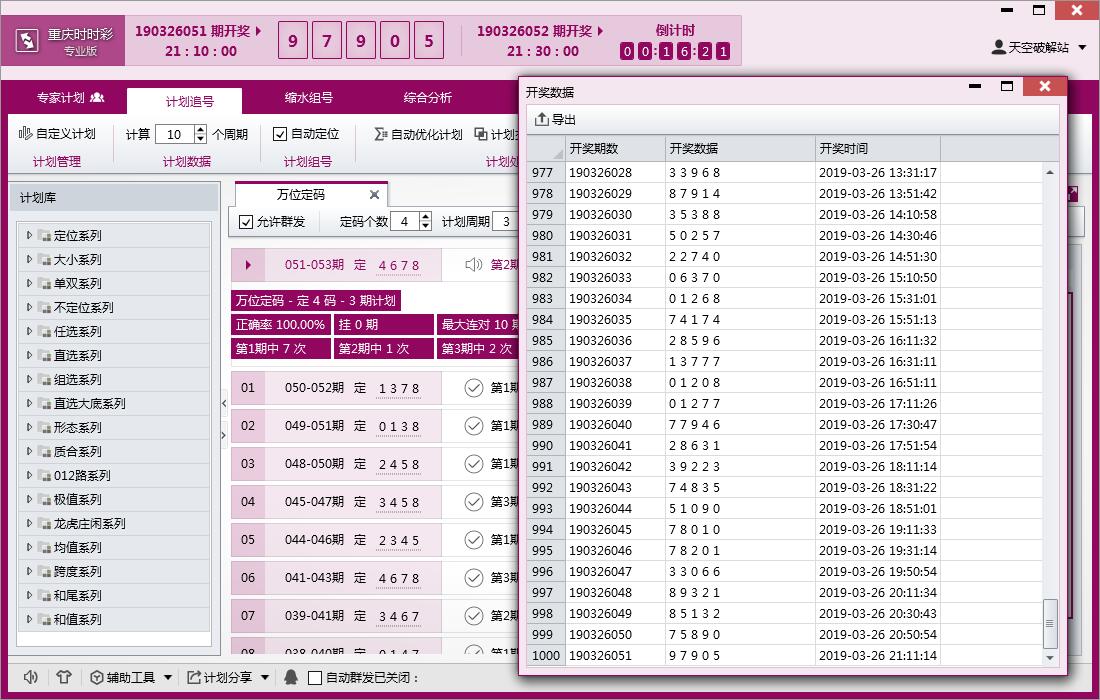The height and width of the screenshot is (700, 1100).
Task: Expand the 不定位系列 tree node
Action: pyautogui.click(x=29, y=307)
